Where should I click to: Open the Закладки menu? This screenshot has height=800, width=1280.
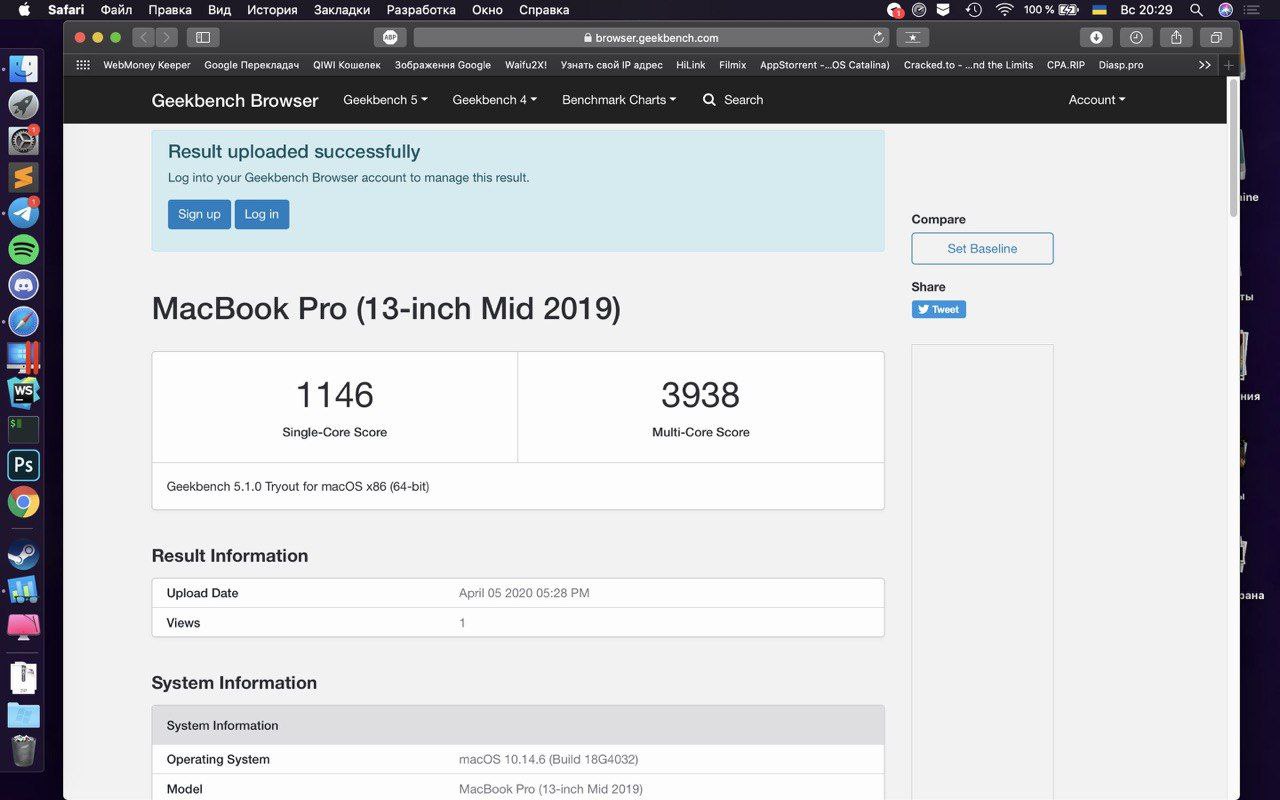click(341, 10)
